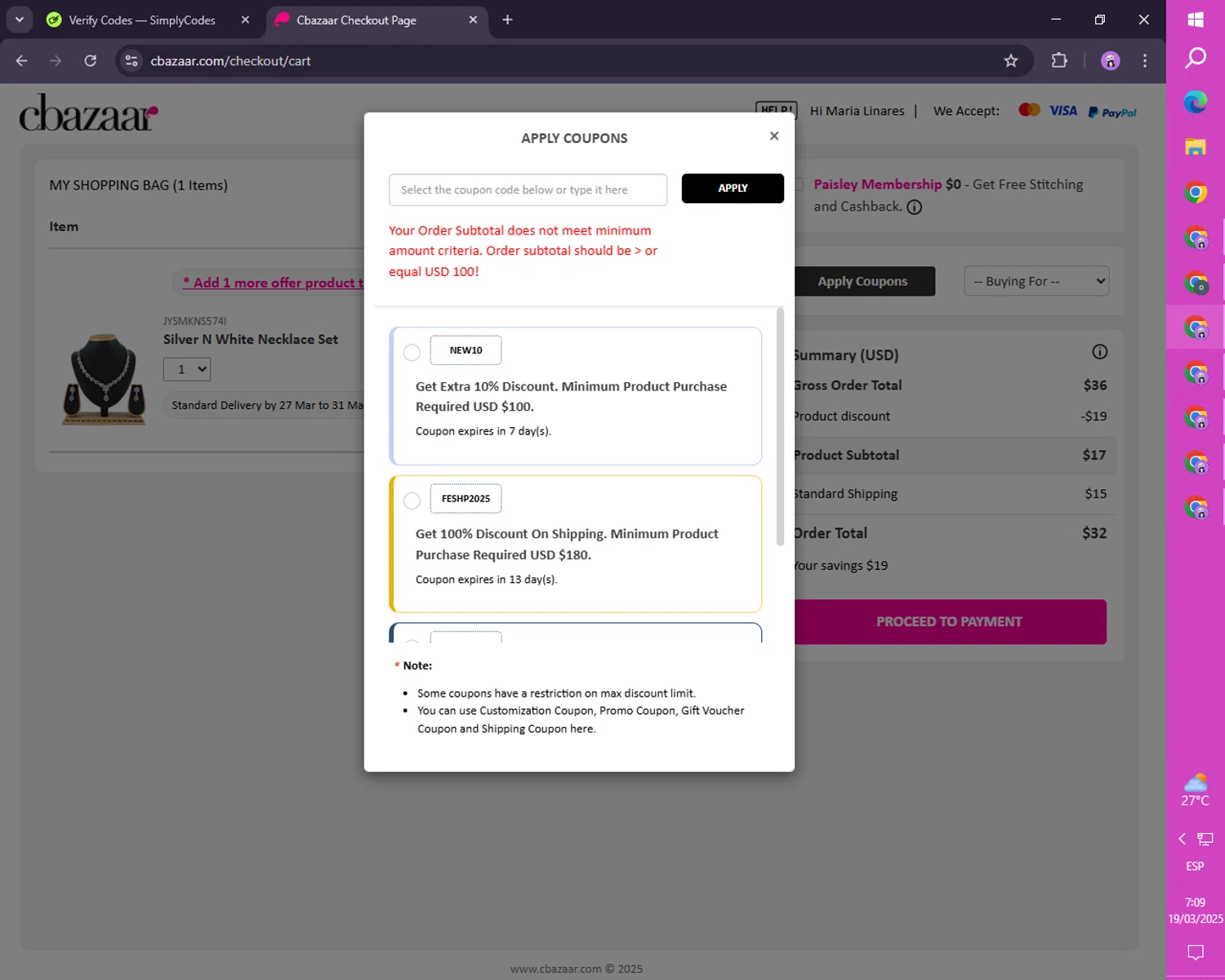Click the Hi Maria Linares greeting

click(857, 111)
